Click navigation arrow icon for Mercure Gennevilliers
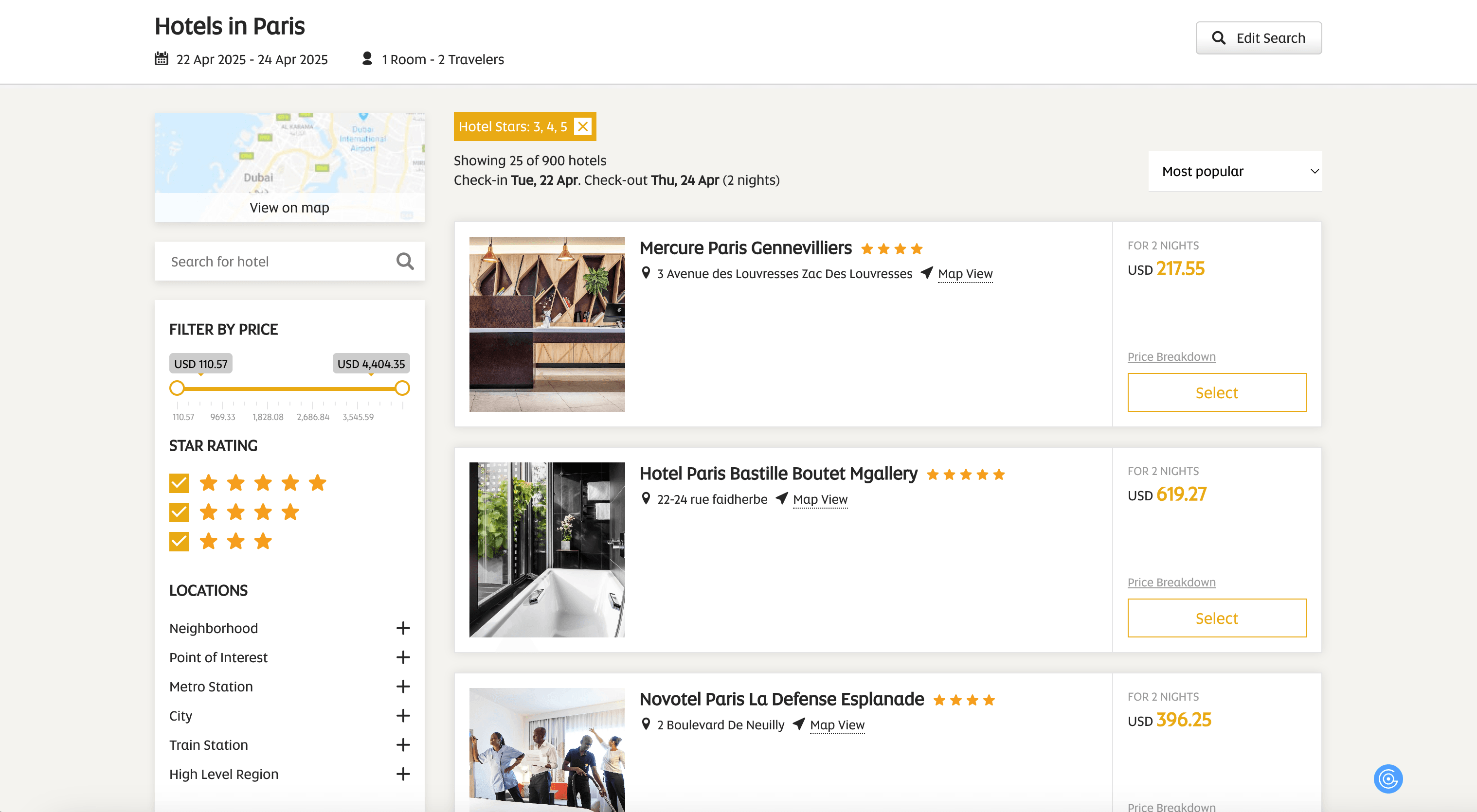The image size is (1477, 812). tap(927, 273)
